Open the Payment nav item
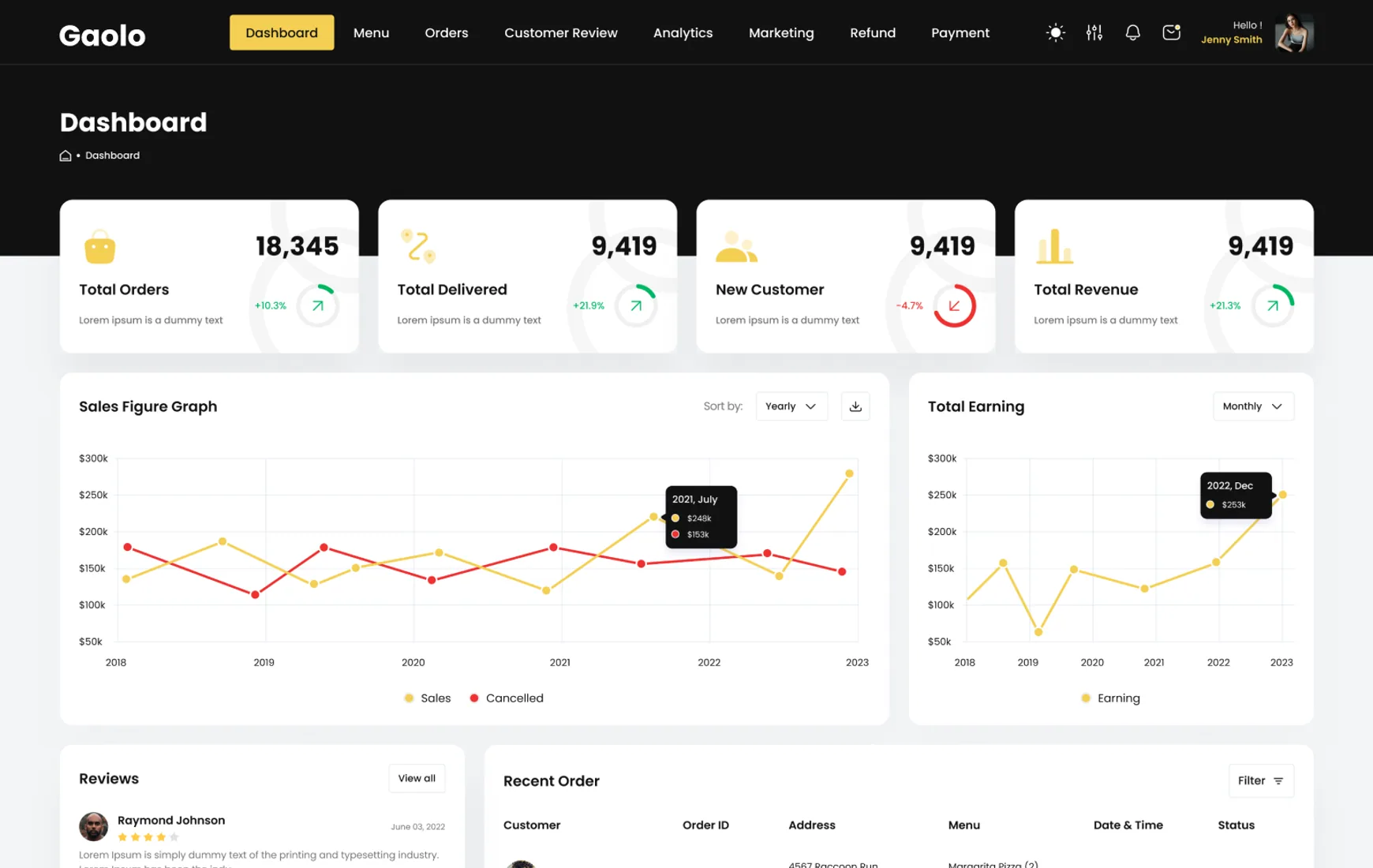The width and height of the screenshot is (1373, 868). pos(960,32)
